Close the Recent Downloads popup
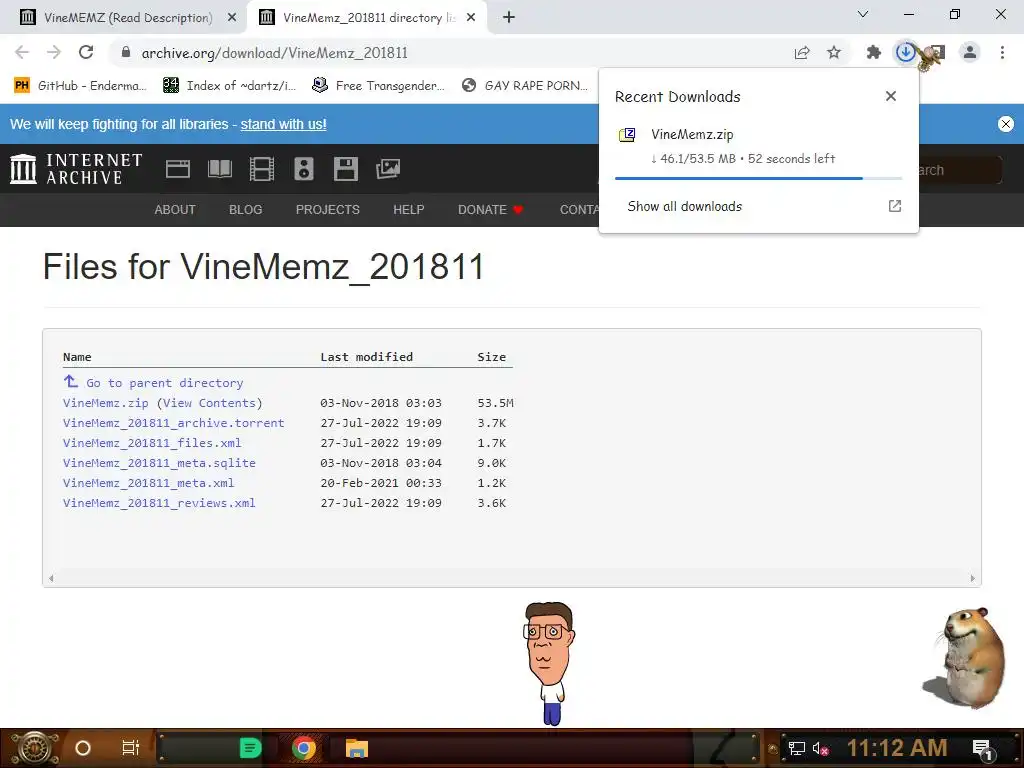This screenshot has width=1024, height=768. pyautogui.click(x=891, y=96)
